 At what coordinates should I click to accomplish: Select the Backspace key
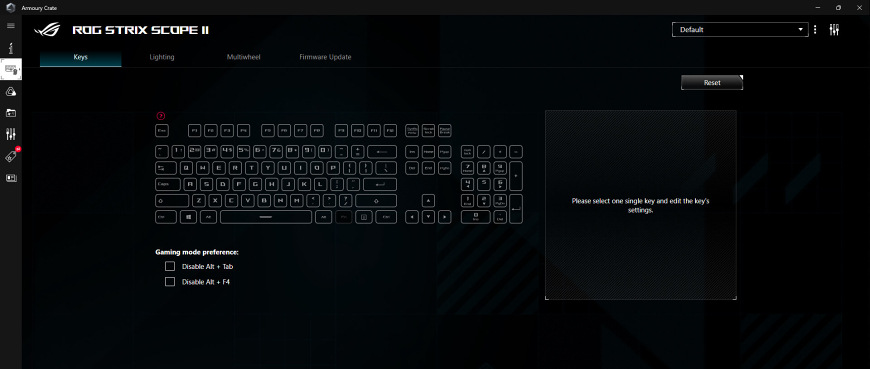coord(382,151)
